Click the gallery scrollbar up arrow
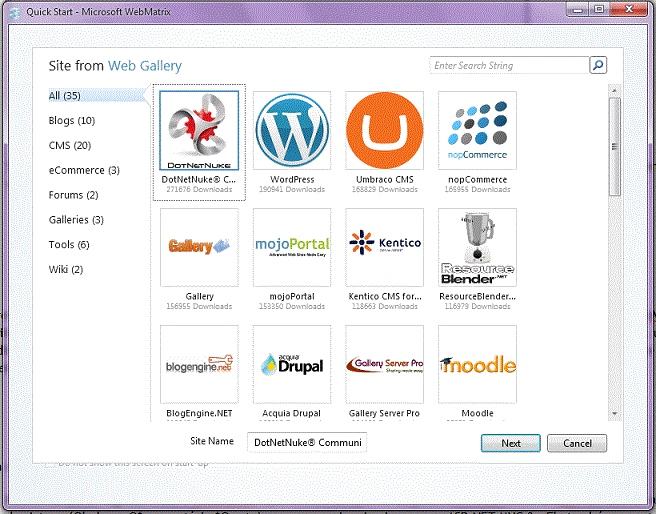The width and height of the screenshot is (656, 514). (614, 90)
